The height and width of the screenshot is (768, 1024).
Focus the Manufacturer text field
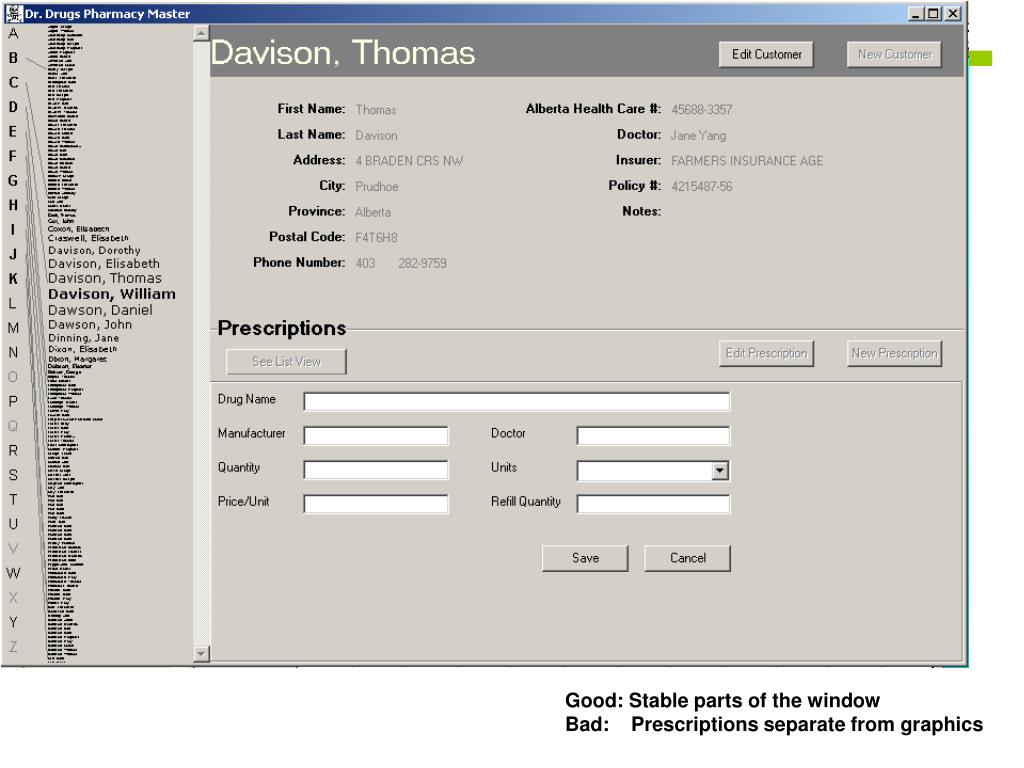tap(376, 436)
